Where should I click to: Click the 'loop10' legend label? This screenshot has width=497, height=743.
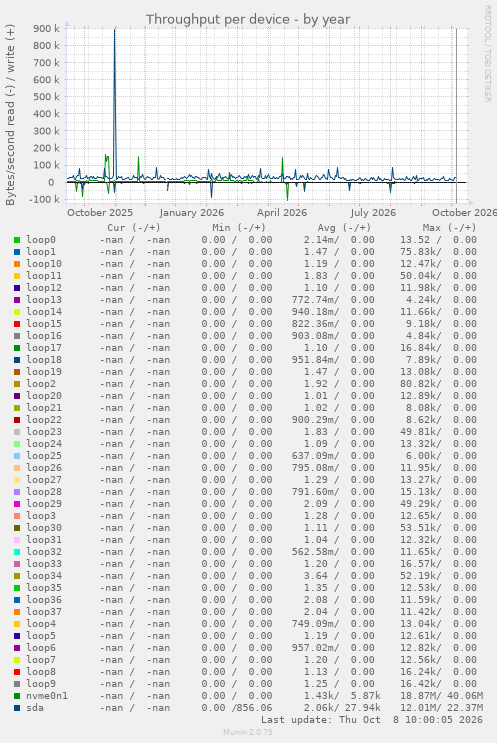(x=44, y=264)
